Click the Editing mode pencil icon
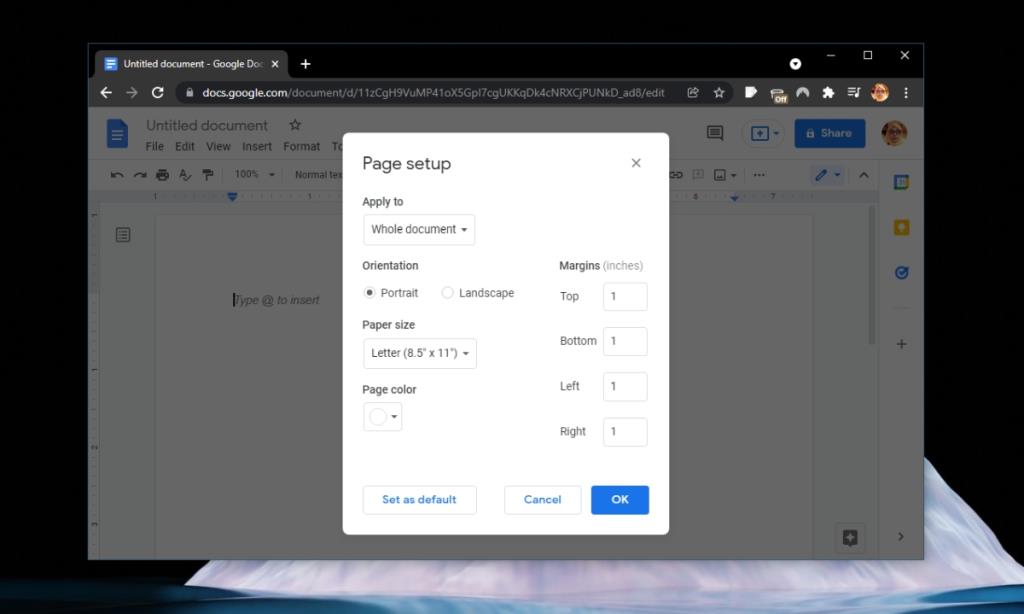 point(820,174)
